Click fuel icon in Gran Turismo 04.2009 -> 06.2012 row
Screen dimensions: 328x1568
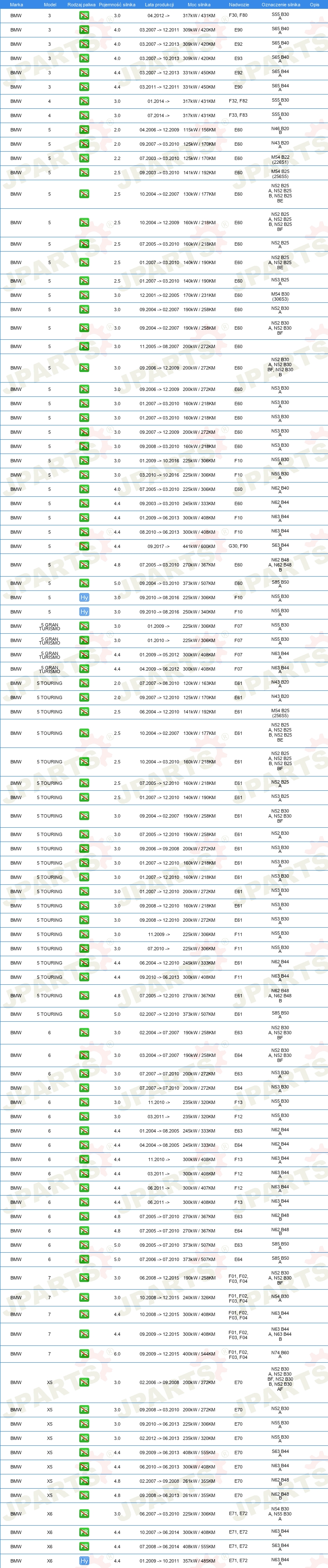84,669
